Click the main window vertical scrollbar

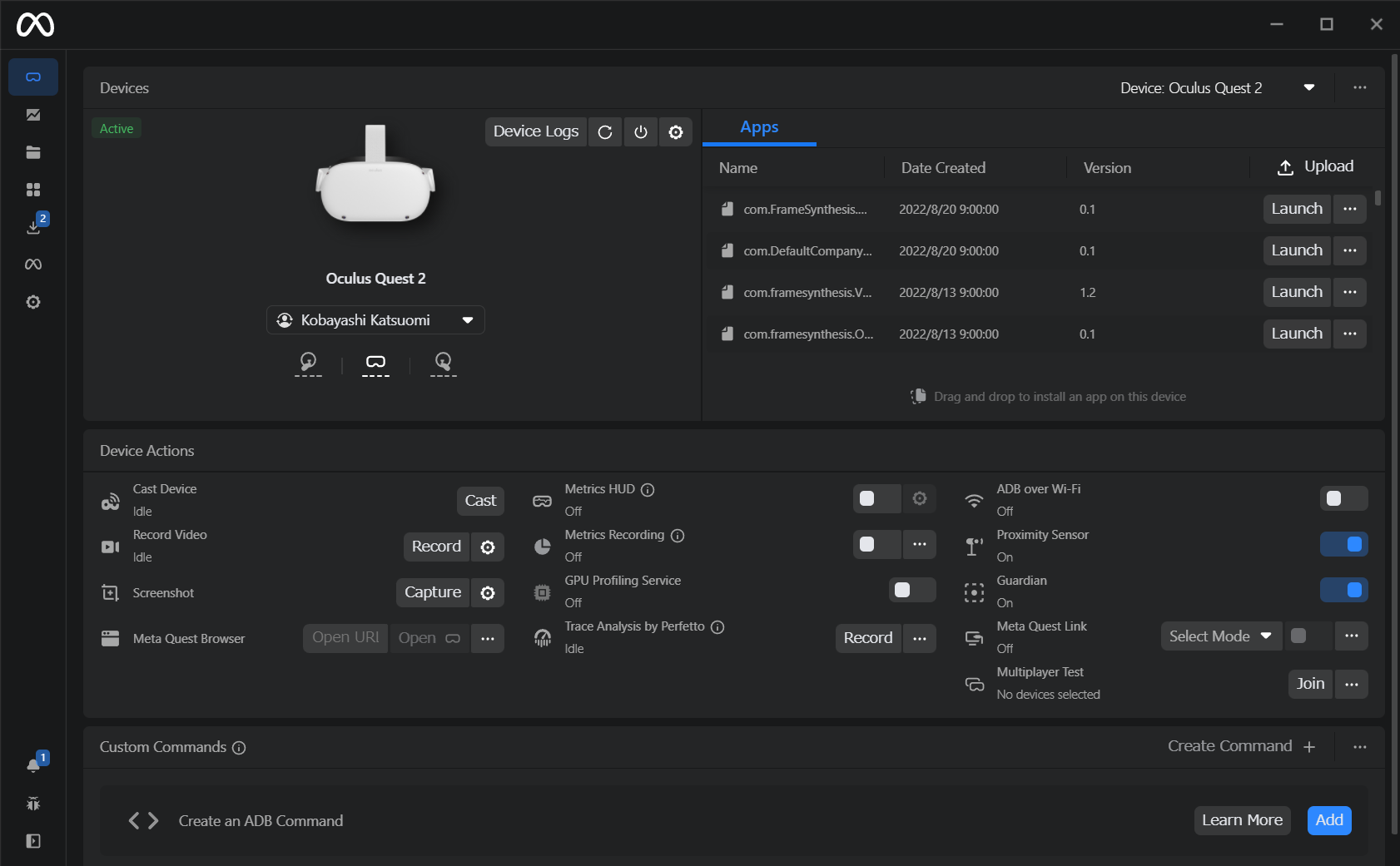tap(1395, 444)
